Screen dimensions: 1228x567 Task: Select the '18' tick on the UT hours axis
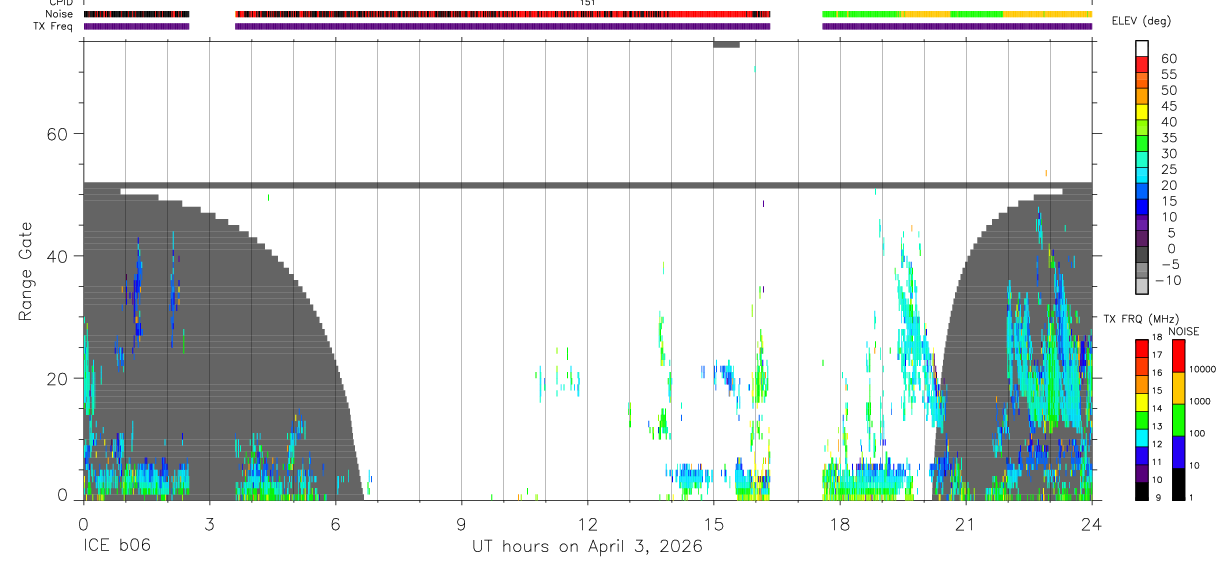839,524
